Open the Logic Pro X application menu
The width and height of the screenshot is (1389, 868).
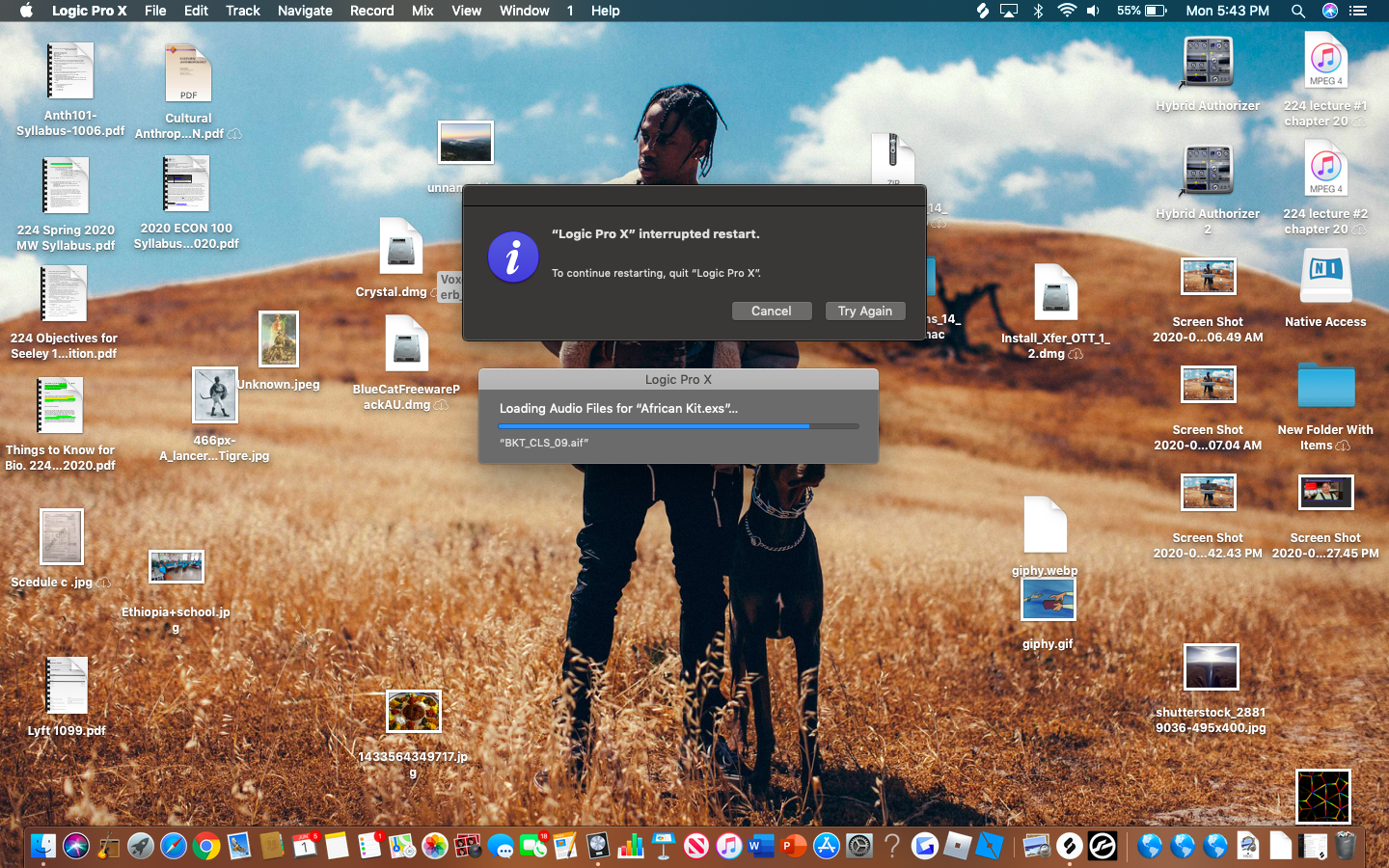point(89,11)
